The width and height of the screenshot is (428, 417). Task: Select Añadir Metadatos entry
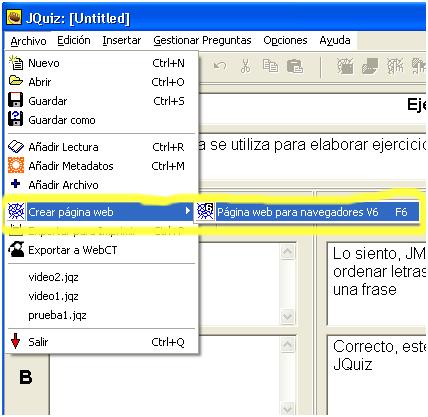click(102, 166)
